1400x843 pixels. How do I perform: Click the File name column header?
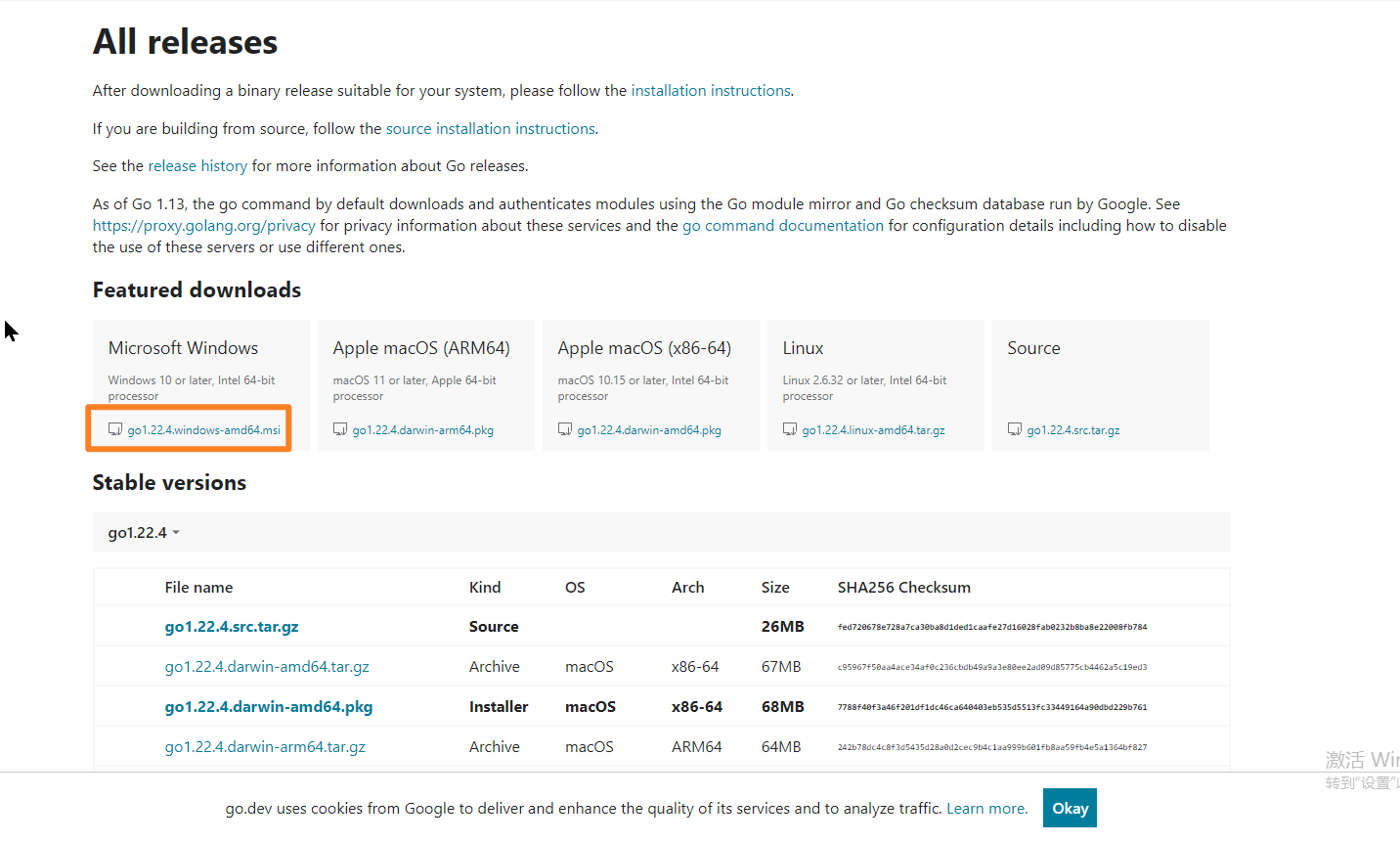pyautogui.click(x=198, y=587)
